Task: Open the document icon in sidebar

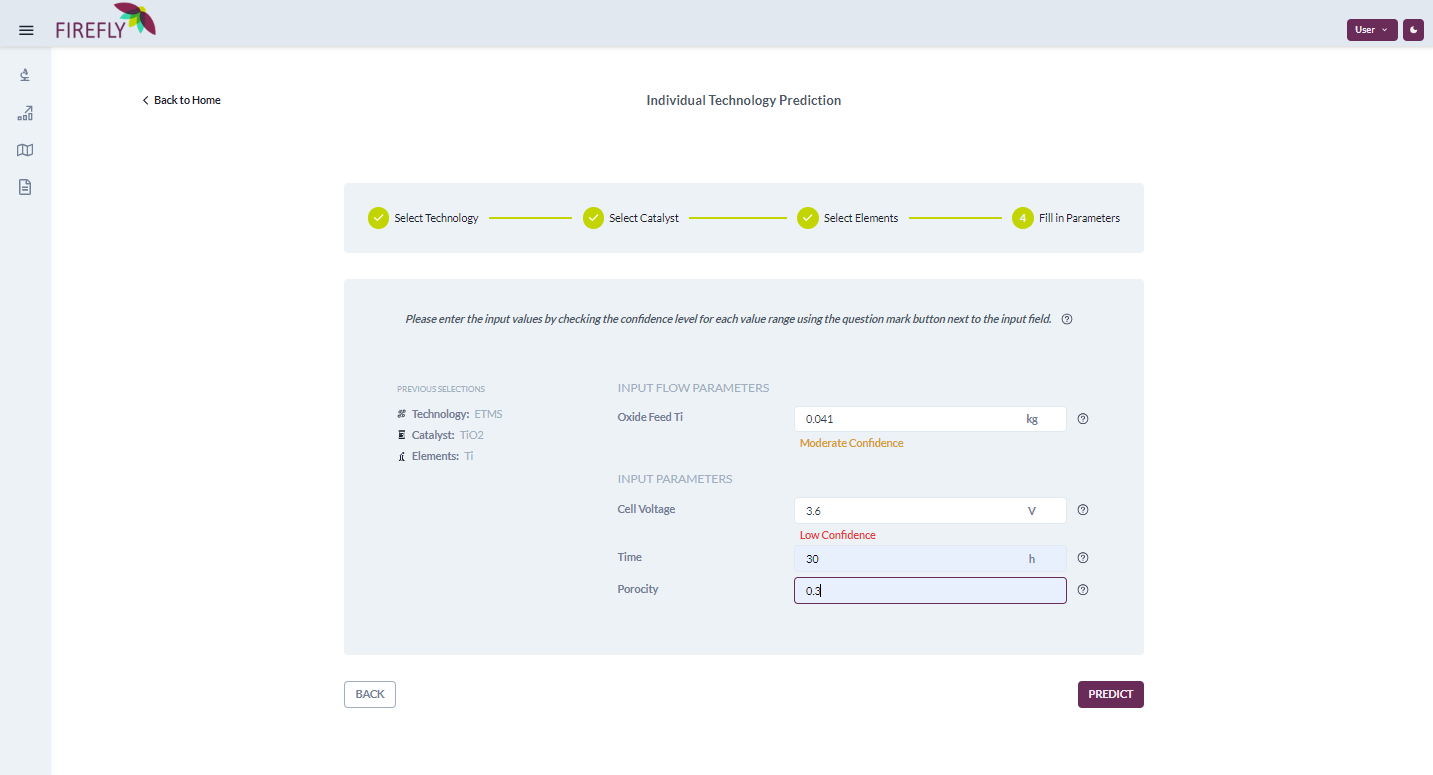Action: [25, 187]
